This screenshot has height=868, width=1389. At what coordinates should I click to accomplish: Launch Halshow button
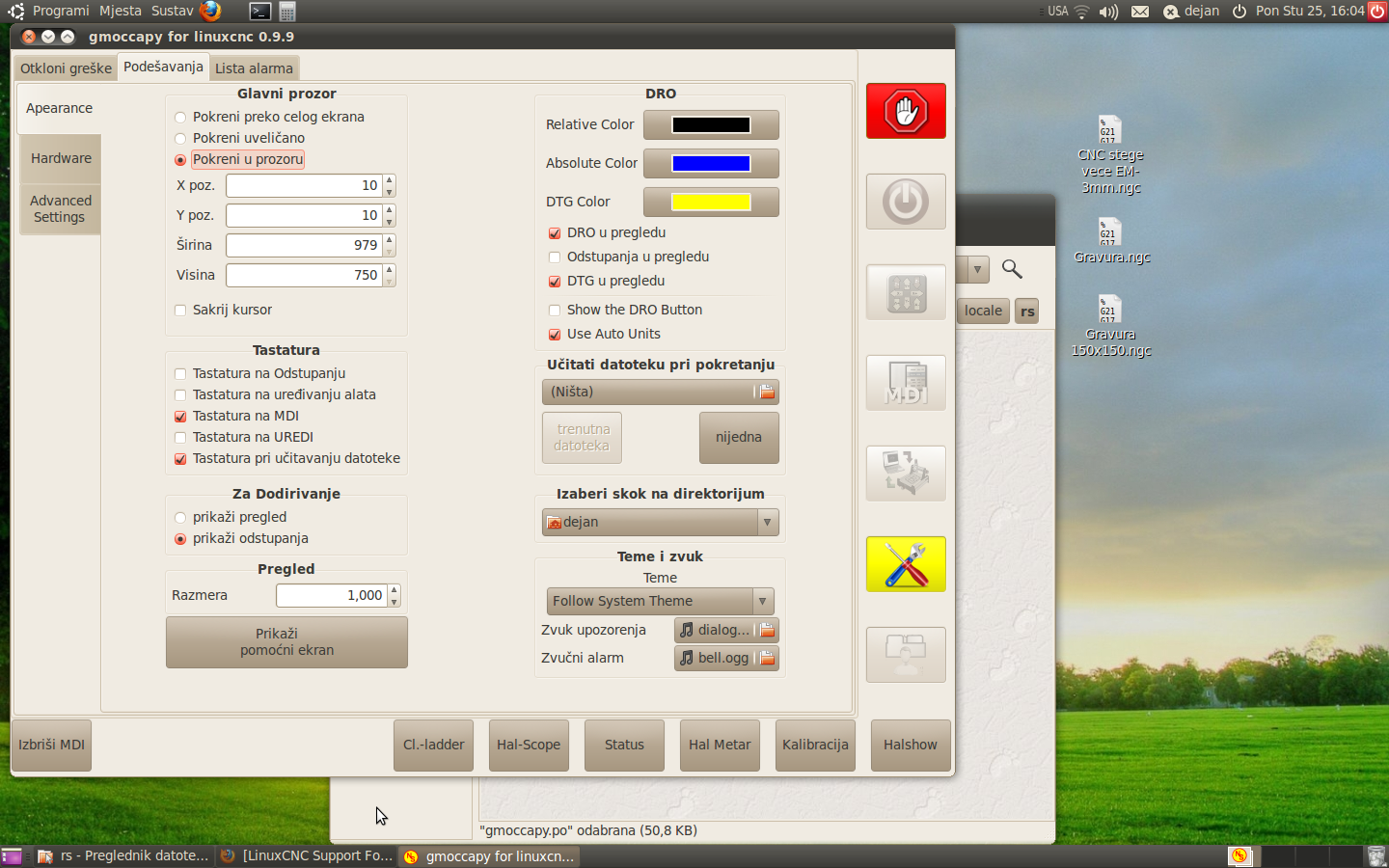911,746
